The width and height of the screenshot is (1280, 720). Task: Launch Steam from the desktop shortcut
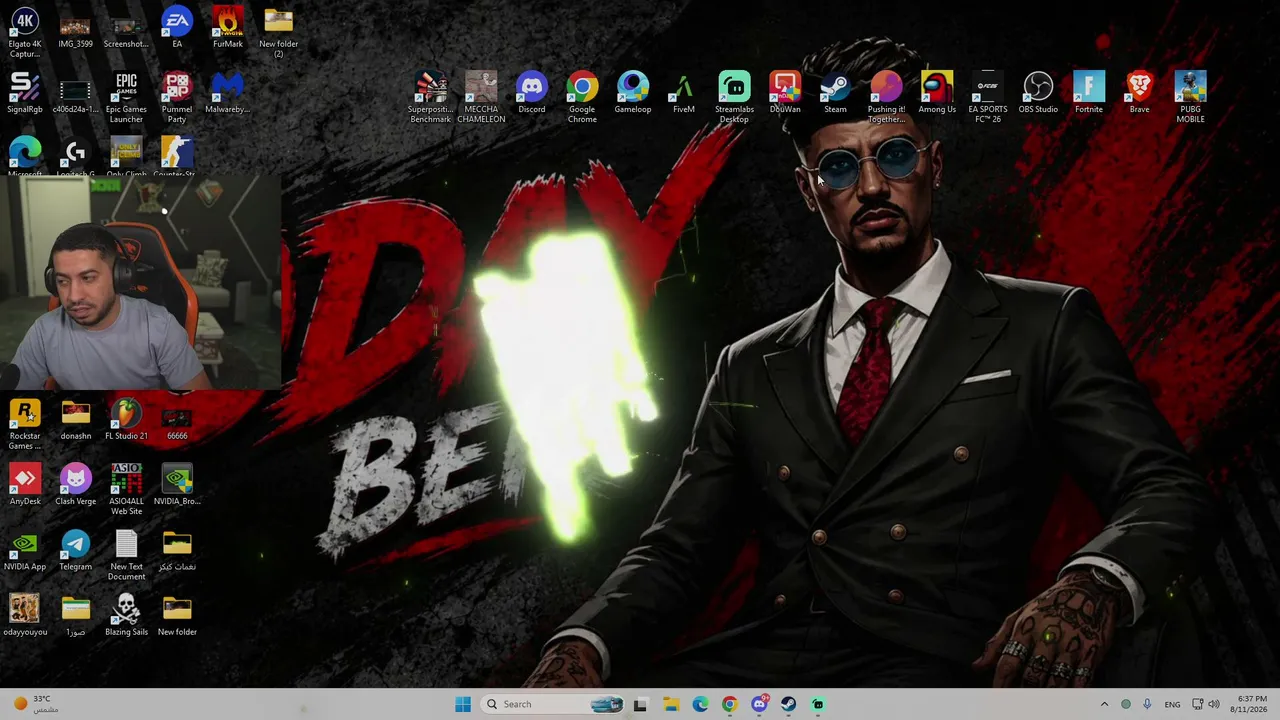[835, 93]
